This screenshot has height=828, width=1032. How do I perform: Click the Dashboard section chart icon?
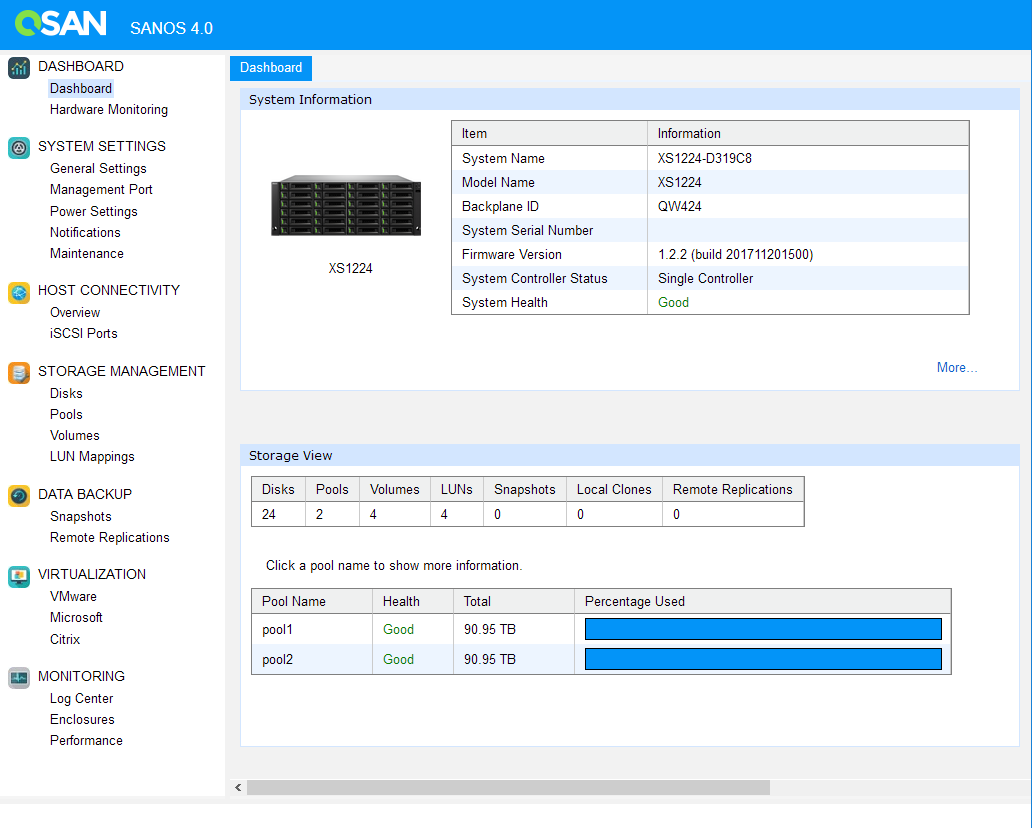coord(19,68)
